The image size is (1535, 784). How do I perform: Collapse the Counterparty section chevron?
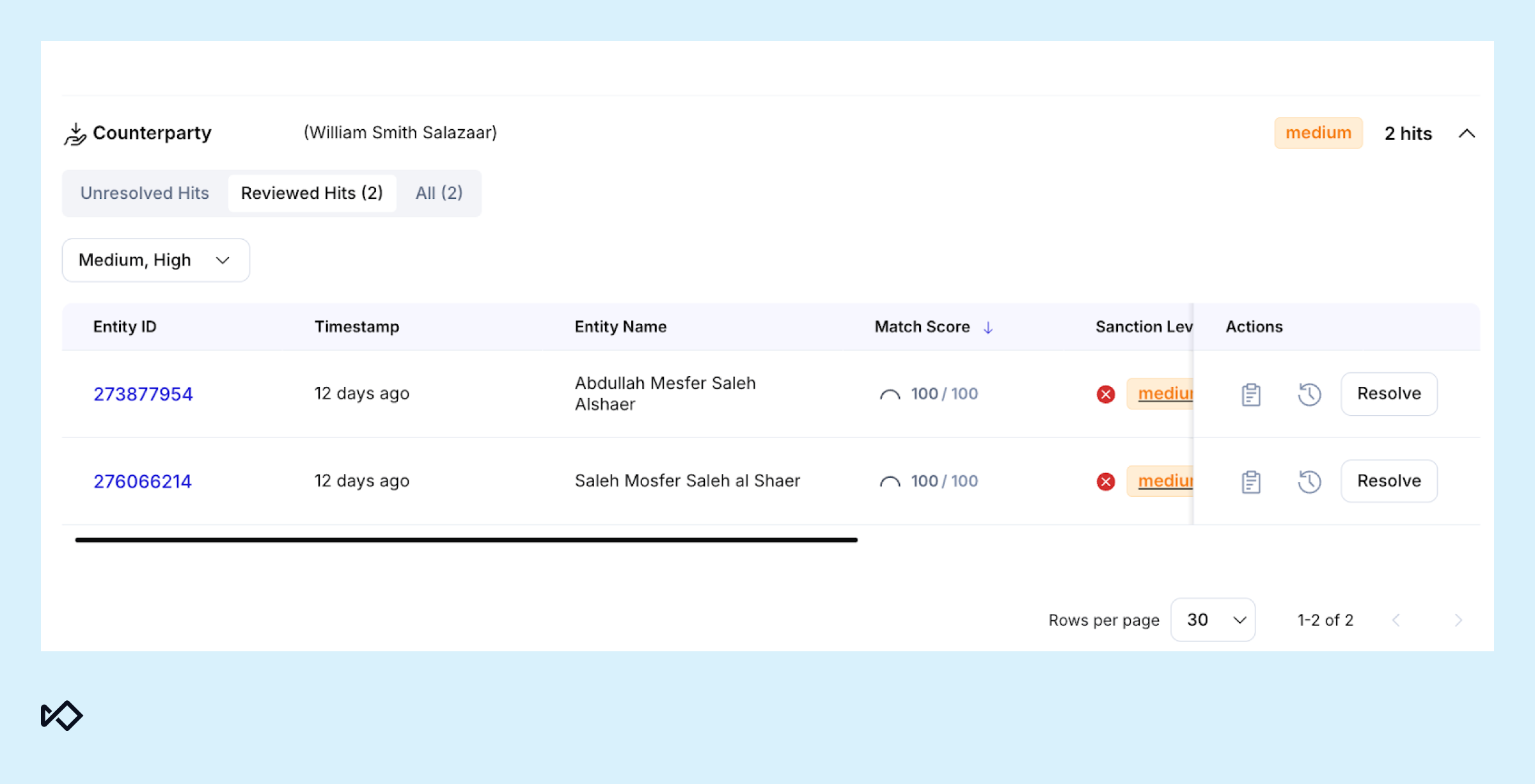pyautogui.click(x=1467, y=134)
